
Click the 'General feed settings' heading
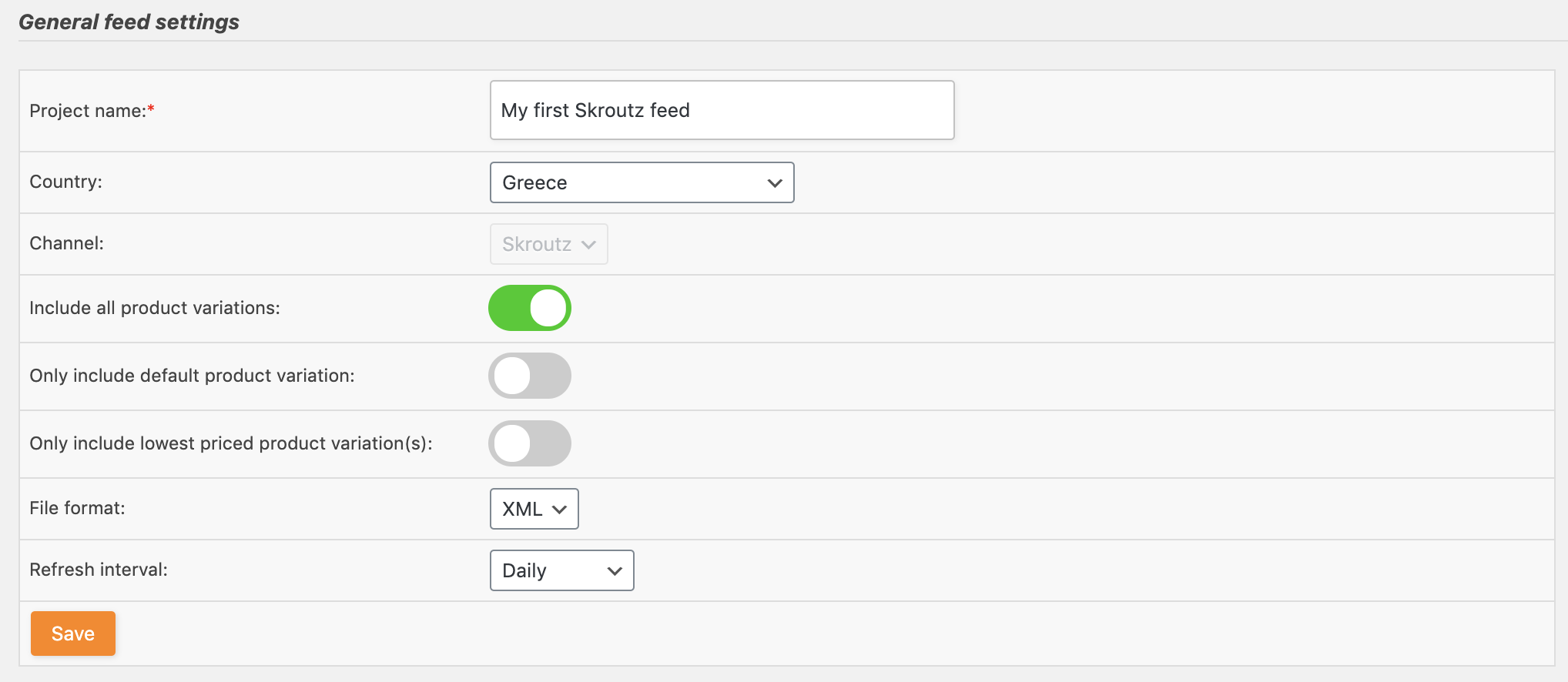click(x=129, y=22)
